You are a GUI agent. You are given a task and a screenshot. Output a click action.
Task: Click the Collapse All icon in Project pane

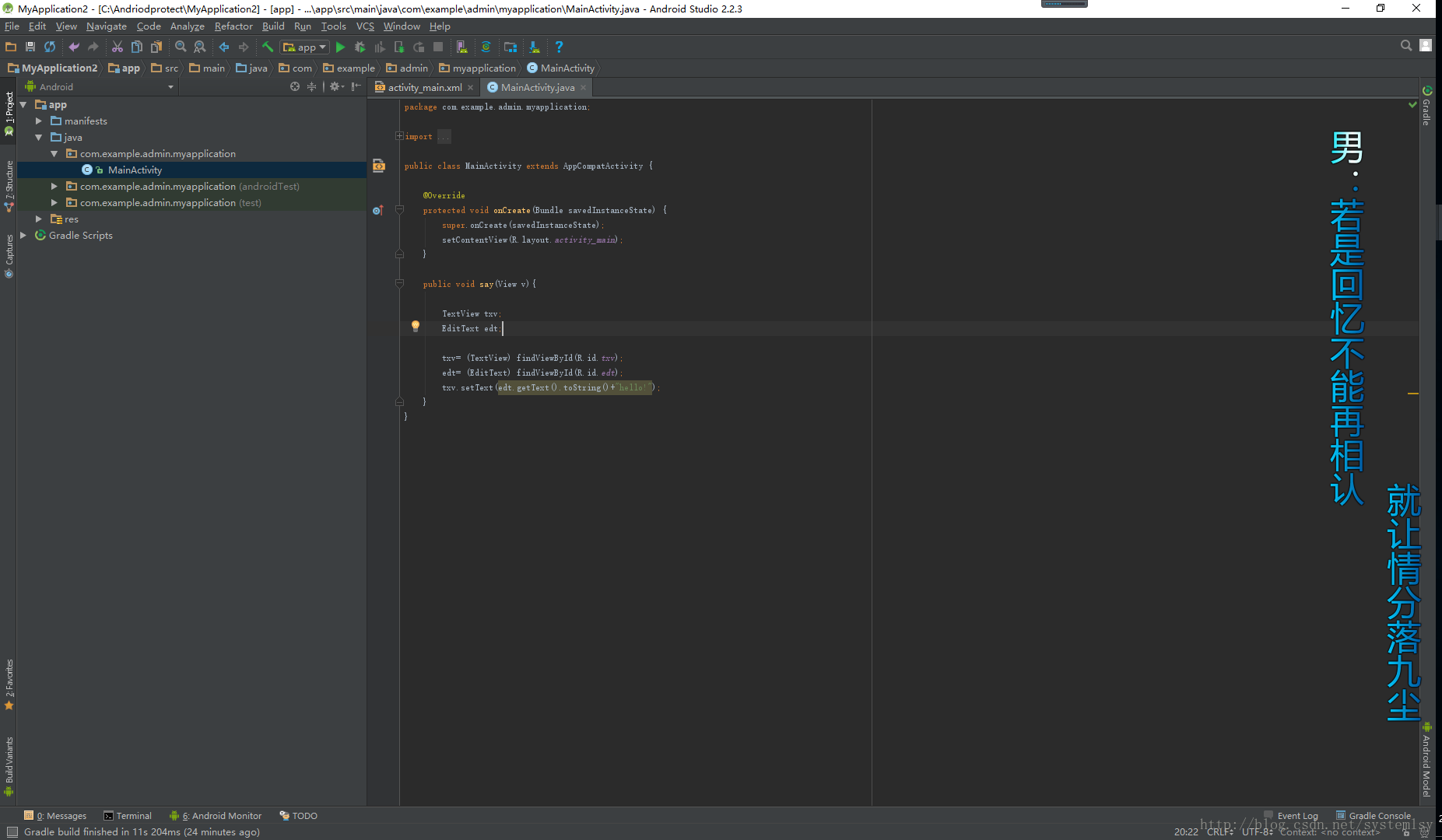click(312, 86)
